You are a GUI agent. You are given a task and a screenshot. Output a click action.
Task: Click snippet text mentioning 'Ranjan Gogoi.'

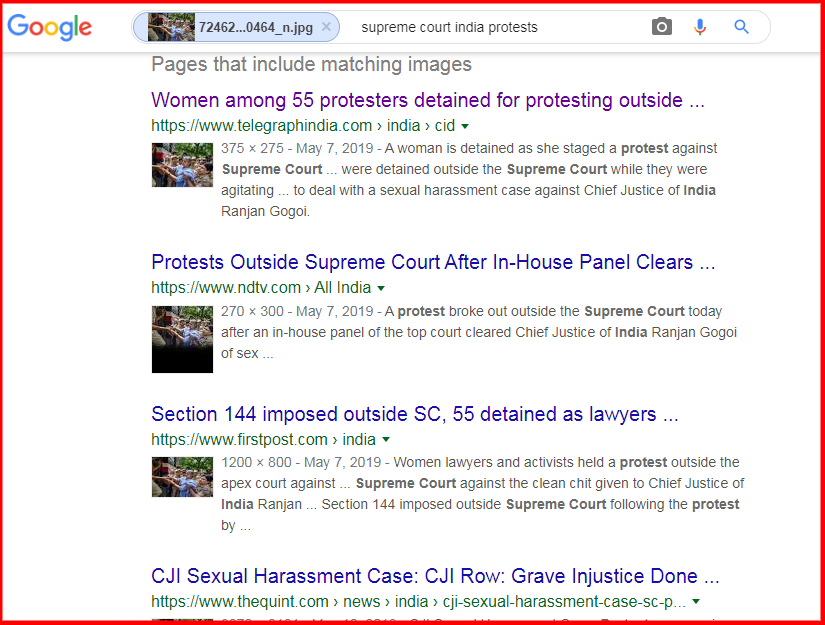(265, 211)
